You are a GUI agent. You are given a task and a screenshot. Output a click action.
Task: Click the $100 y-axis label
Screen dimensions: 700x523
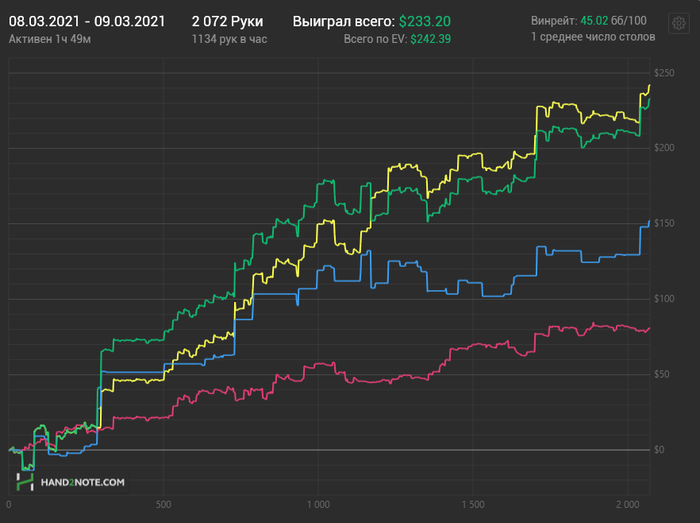664,299
